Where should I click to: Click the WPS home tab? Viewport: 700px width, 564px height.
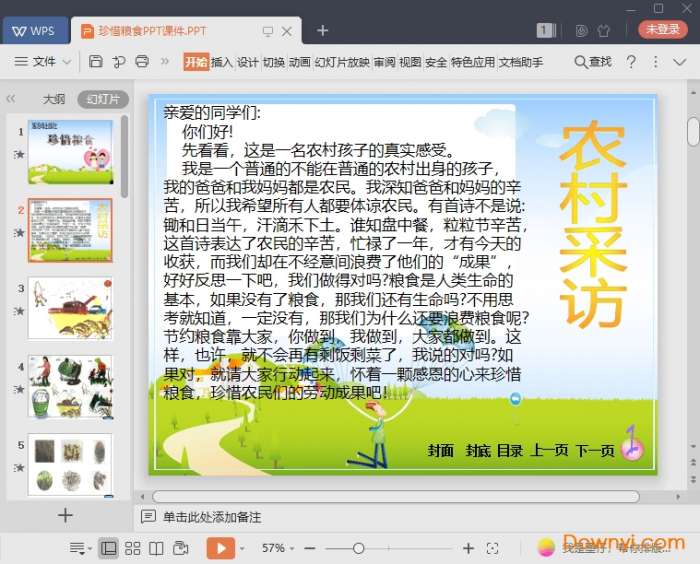(x=36, y=31)
